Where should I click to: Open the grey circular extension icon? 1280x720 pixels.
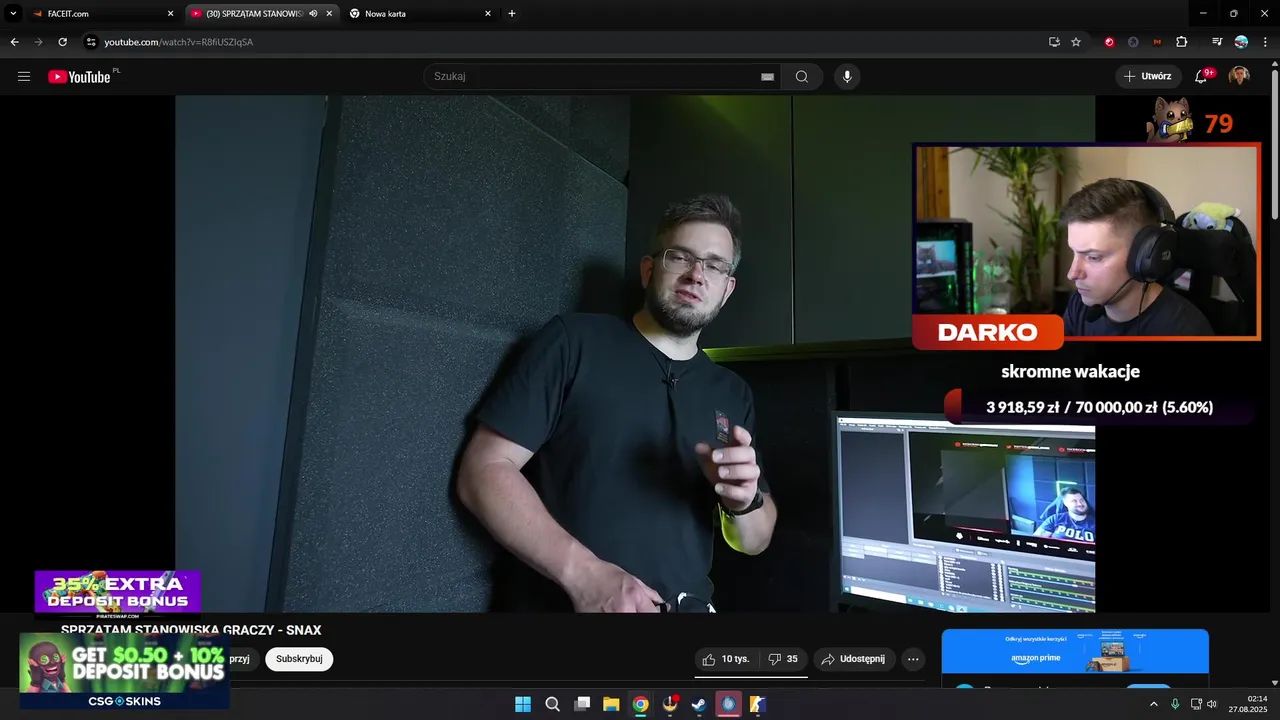(1133, 42)
